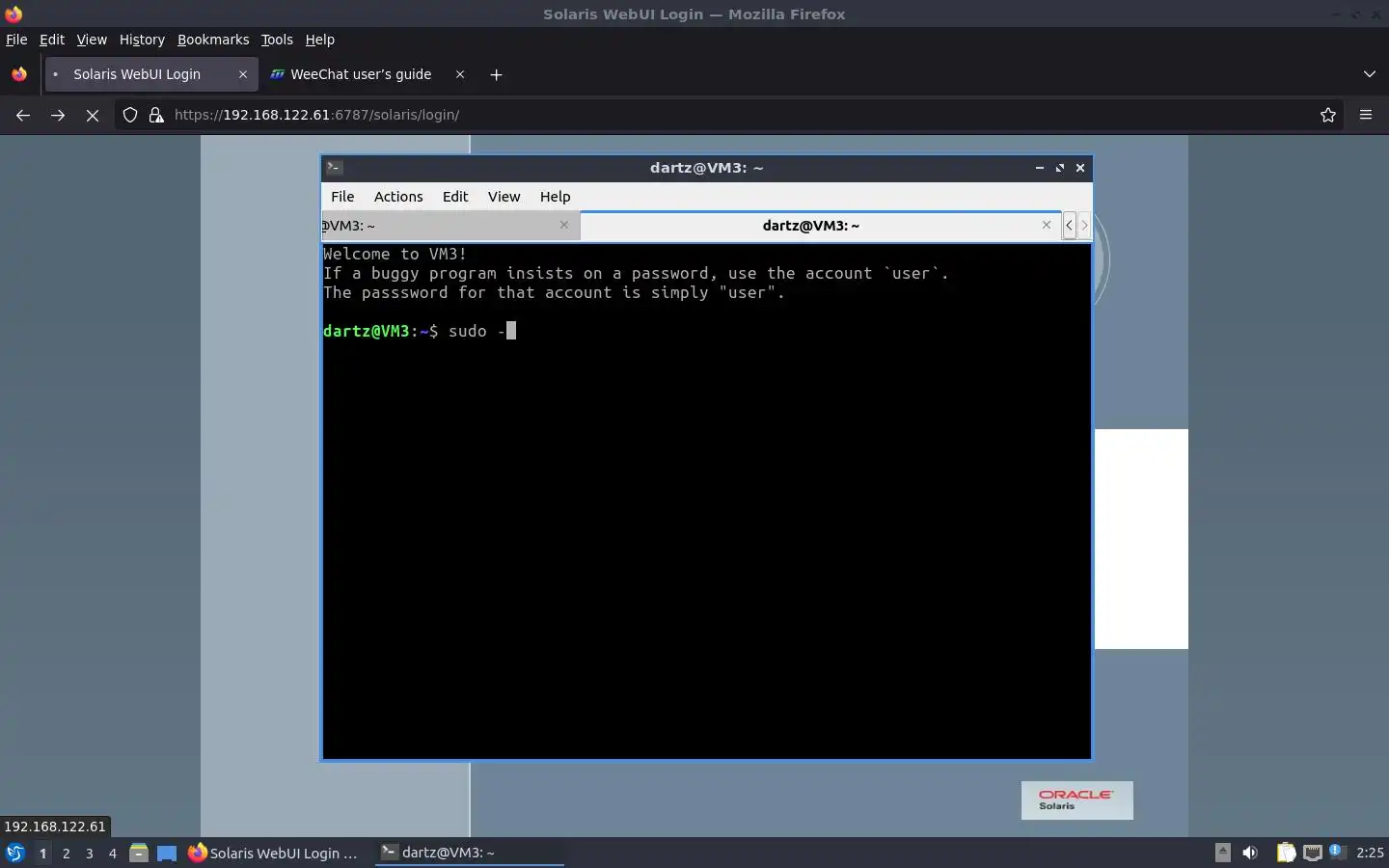Go back in Firefox history
The height and width of the screenshot is (868, 1389).
tap(23, 115)
